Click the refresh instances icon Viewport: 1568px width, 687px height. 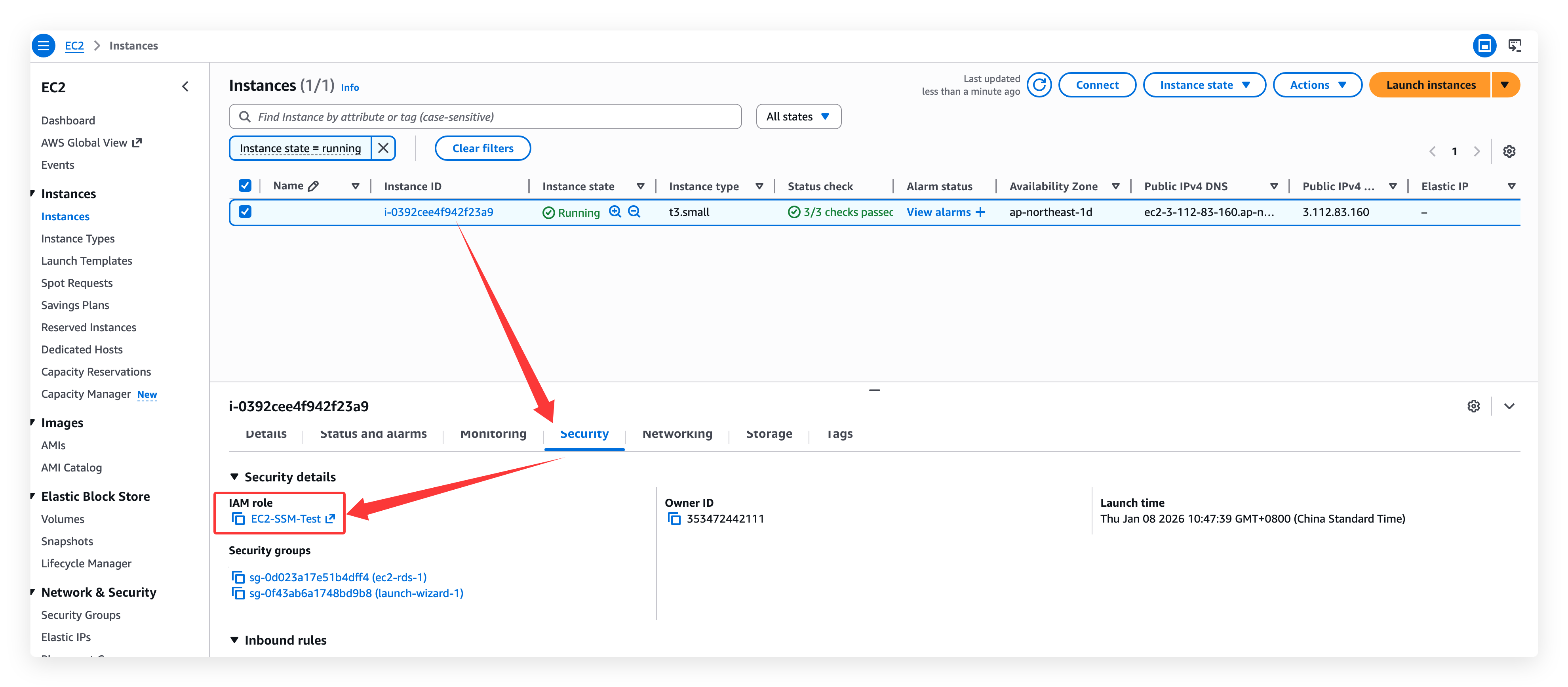pos(1039,85)
